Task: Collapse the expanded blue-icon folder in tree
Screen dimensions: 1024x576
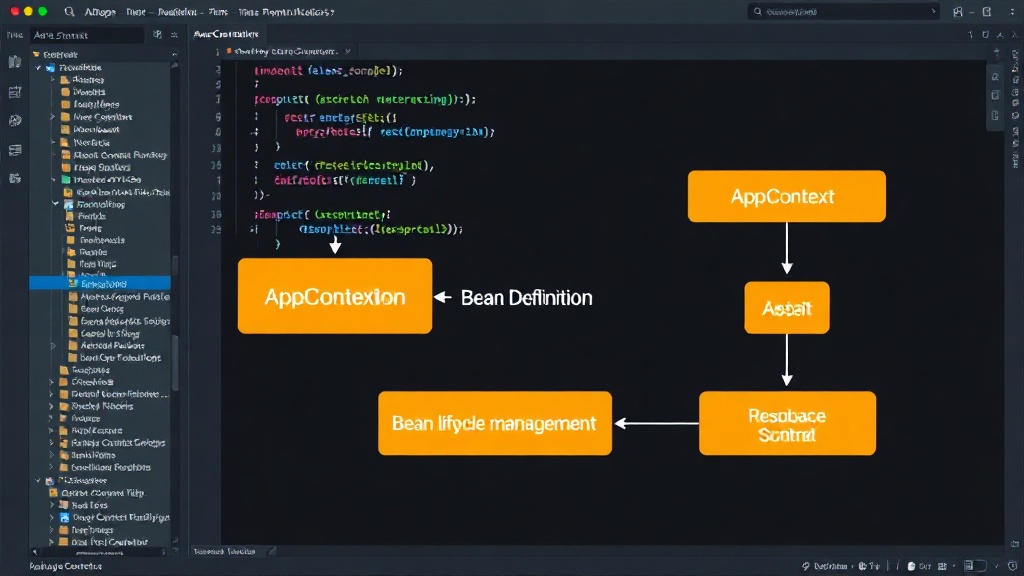Action: [56, 204]
